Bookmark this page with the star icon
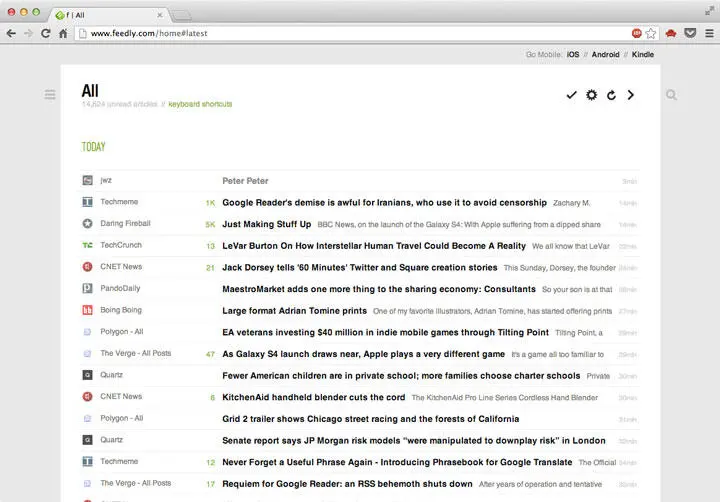The height and width of the screenshot is (502, 720). (651, 33)
